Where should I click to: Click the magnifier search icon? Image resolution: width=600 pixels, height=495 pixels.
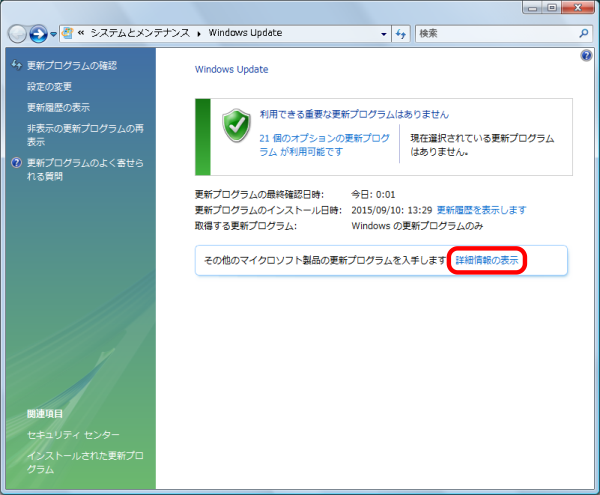(x=584, y=34)
